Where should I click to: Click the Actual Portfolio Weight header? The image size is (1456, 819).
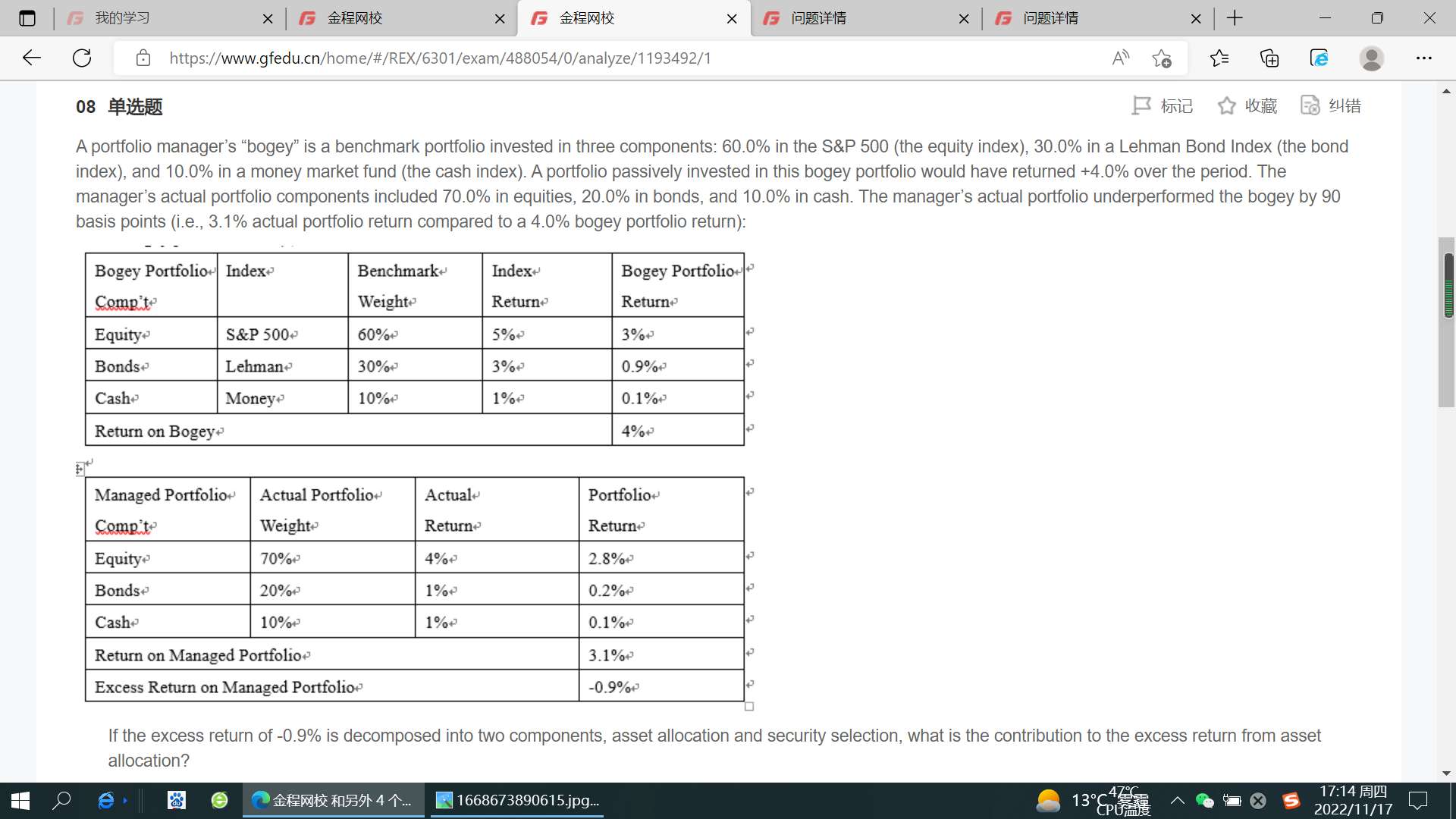click(332, 510)
